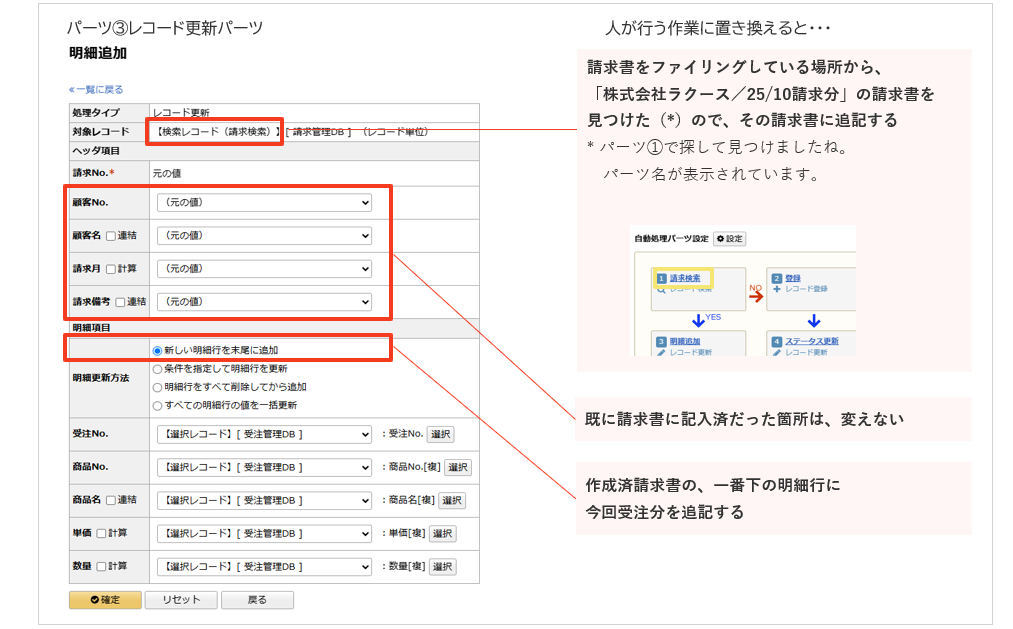Select the すべての明細行の値を一括更新 radio option

(x=156, y=406)
